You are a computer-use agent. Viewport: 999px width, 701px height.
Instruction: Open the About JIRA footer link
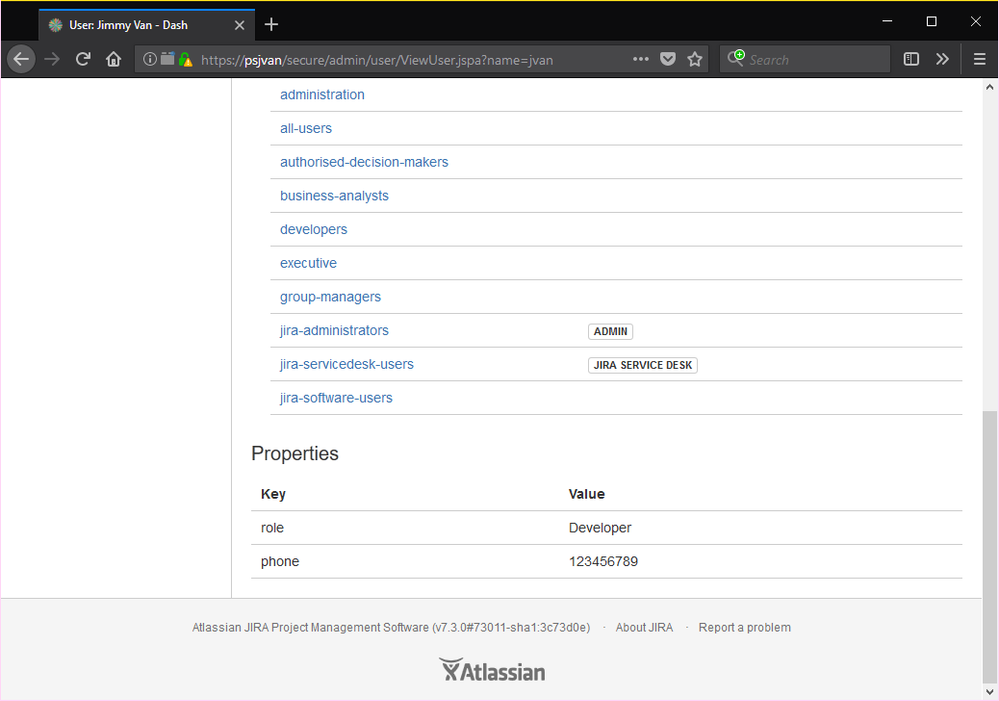(644, 627)
